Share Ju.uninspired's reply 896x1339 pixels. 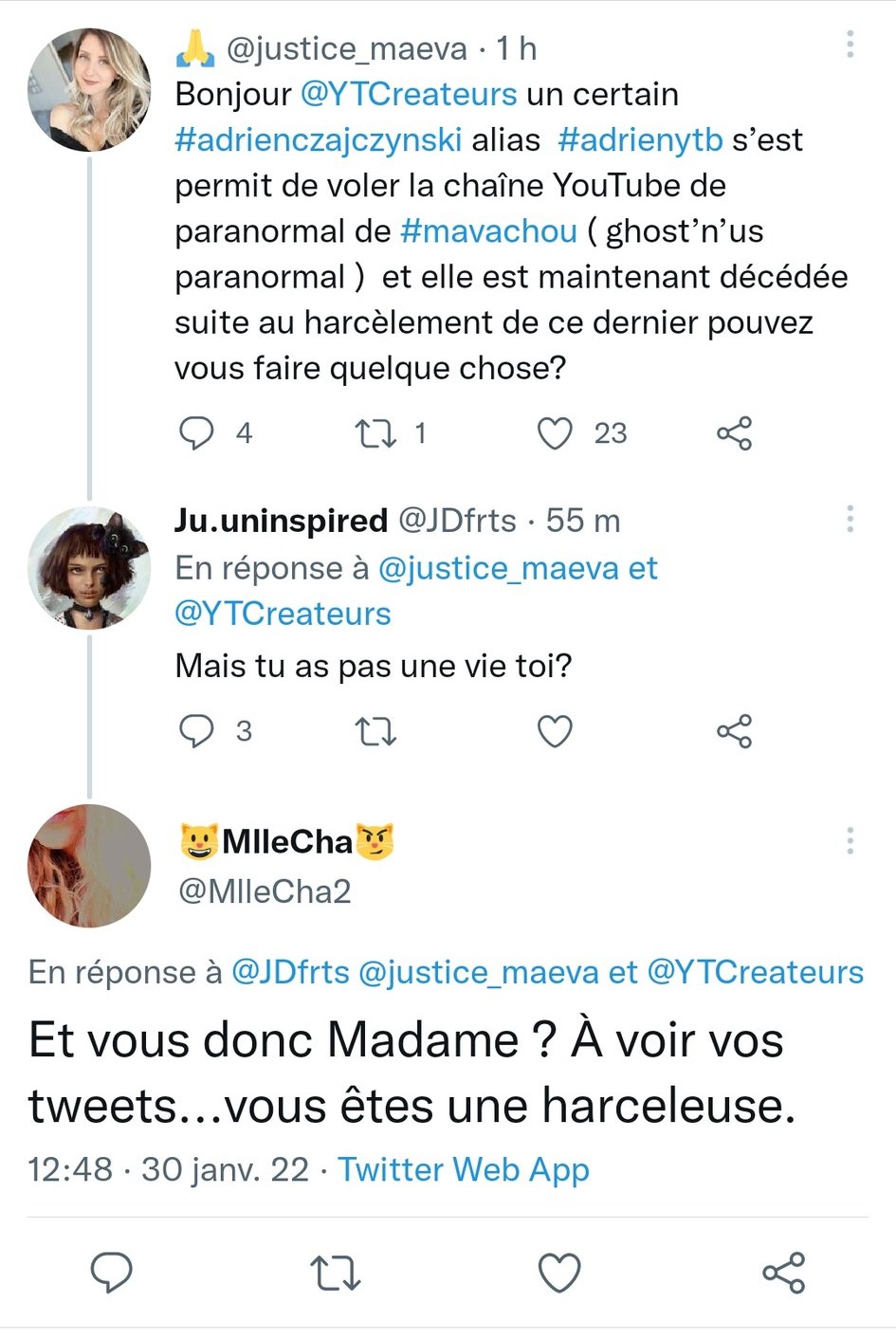(734, 731)
